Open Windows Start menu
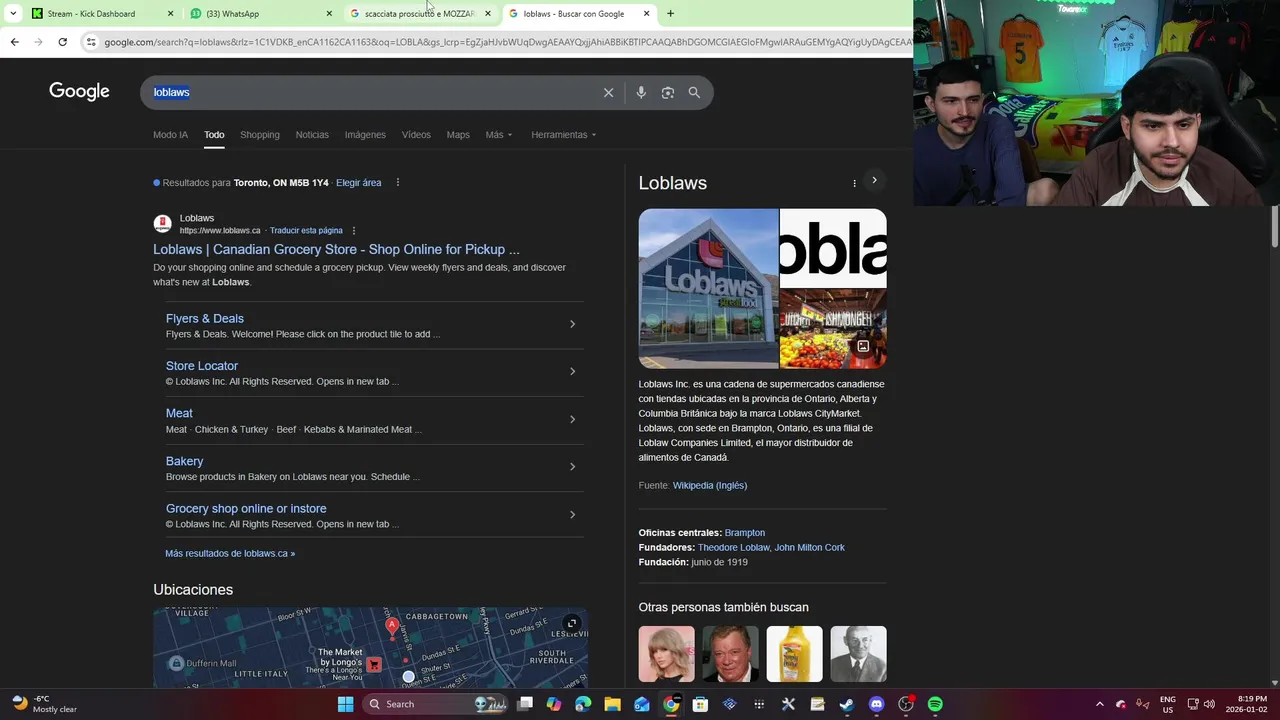Screen dimensions: 1280x720 coord(345,704)
